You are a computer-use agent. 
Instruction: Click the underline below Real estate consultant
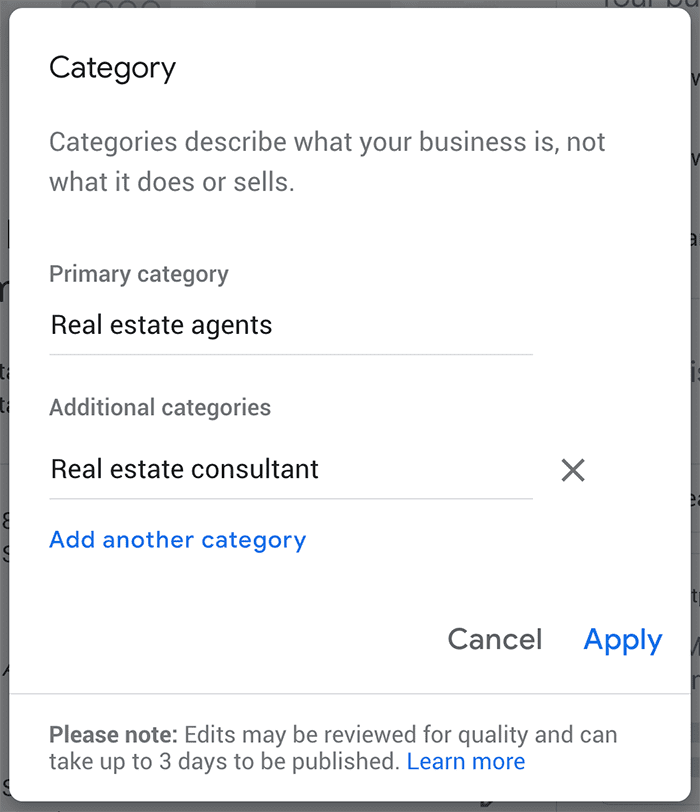coord(290,498)
